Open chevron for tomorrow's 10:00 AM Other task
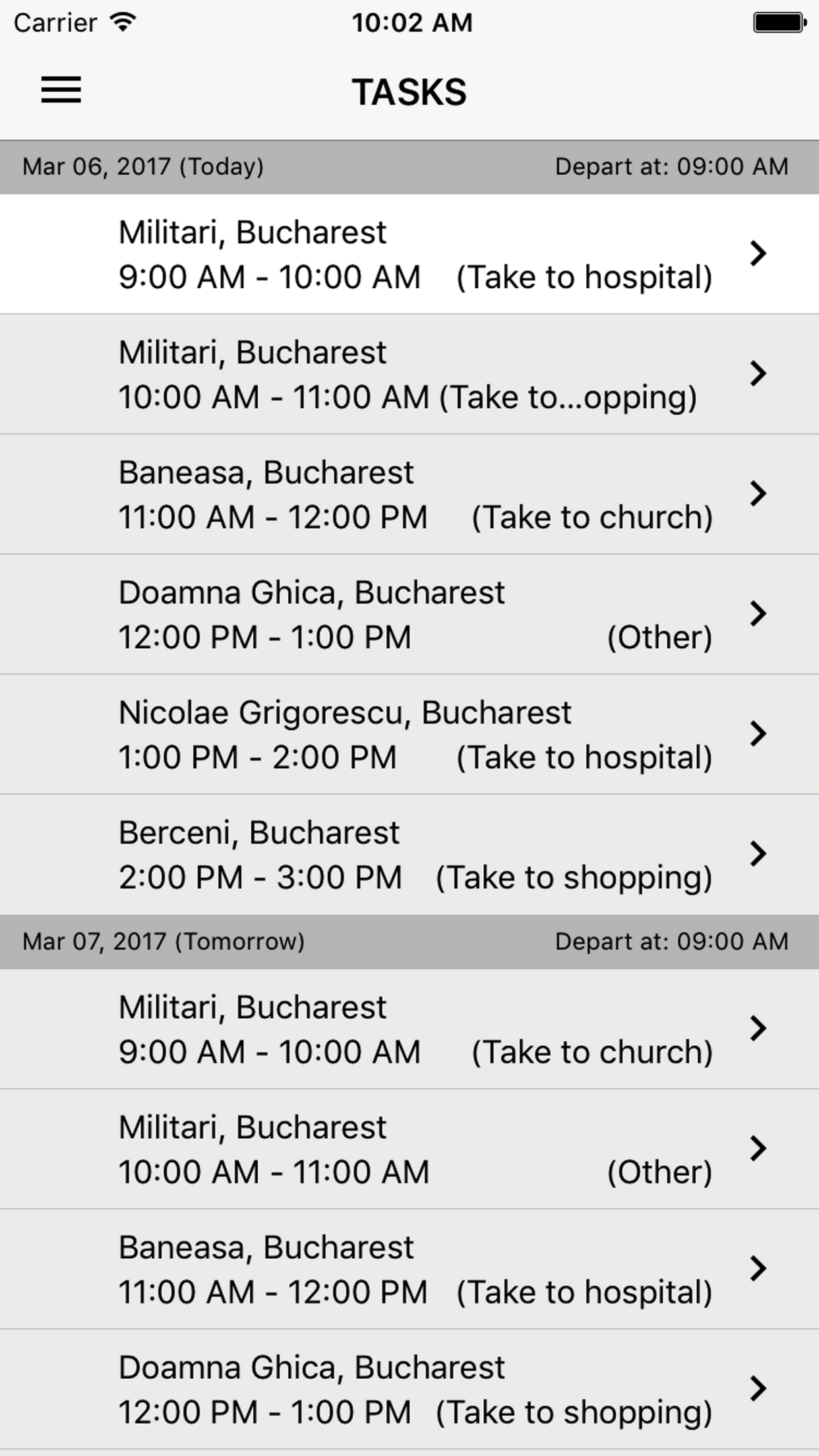 coord(758,1148)
